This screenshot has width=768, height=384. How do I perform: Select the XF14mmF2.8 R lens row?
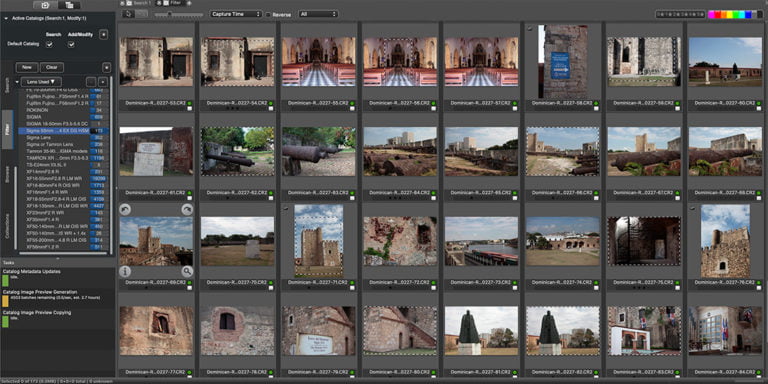coord(64,172)
